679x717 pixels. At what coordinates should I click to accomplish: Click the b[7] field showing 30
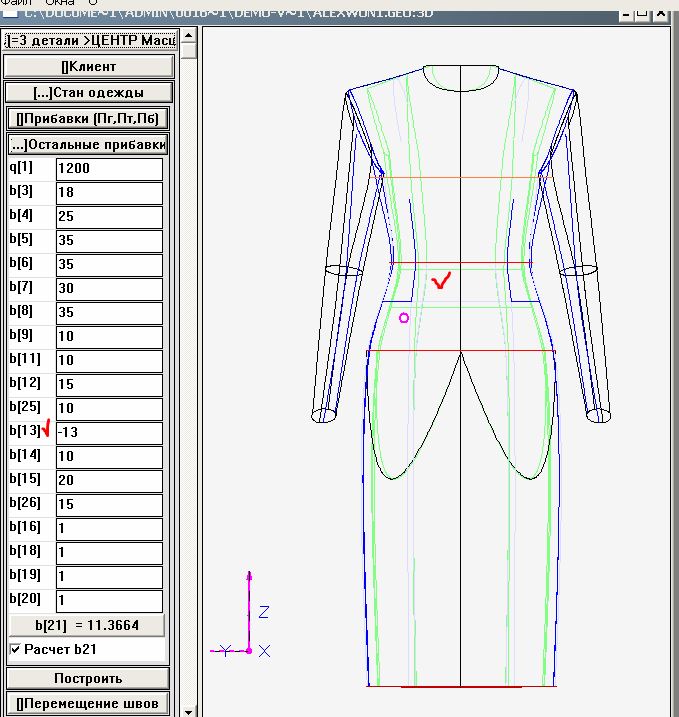109,289
